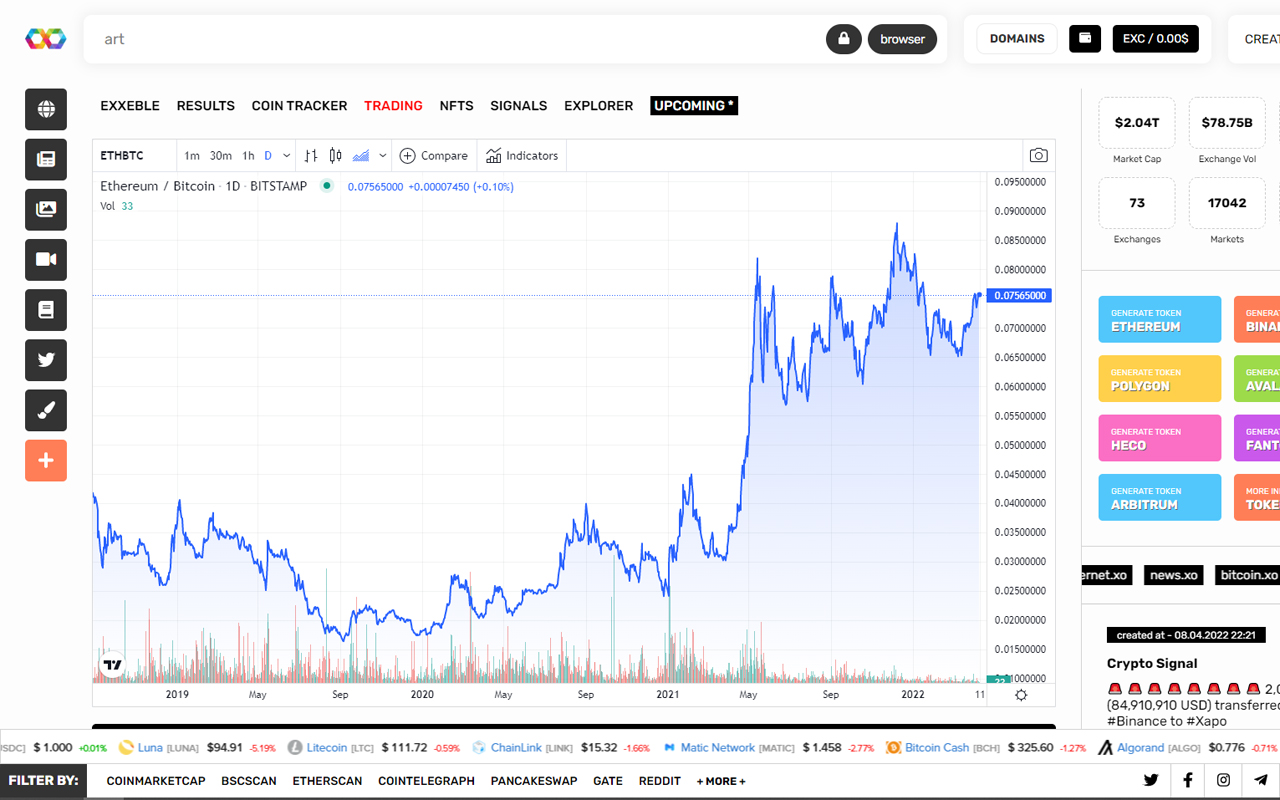
Task: Filter by ETHERSCAN
Action: tap(327, 781)
